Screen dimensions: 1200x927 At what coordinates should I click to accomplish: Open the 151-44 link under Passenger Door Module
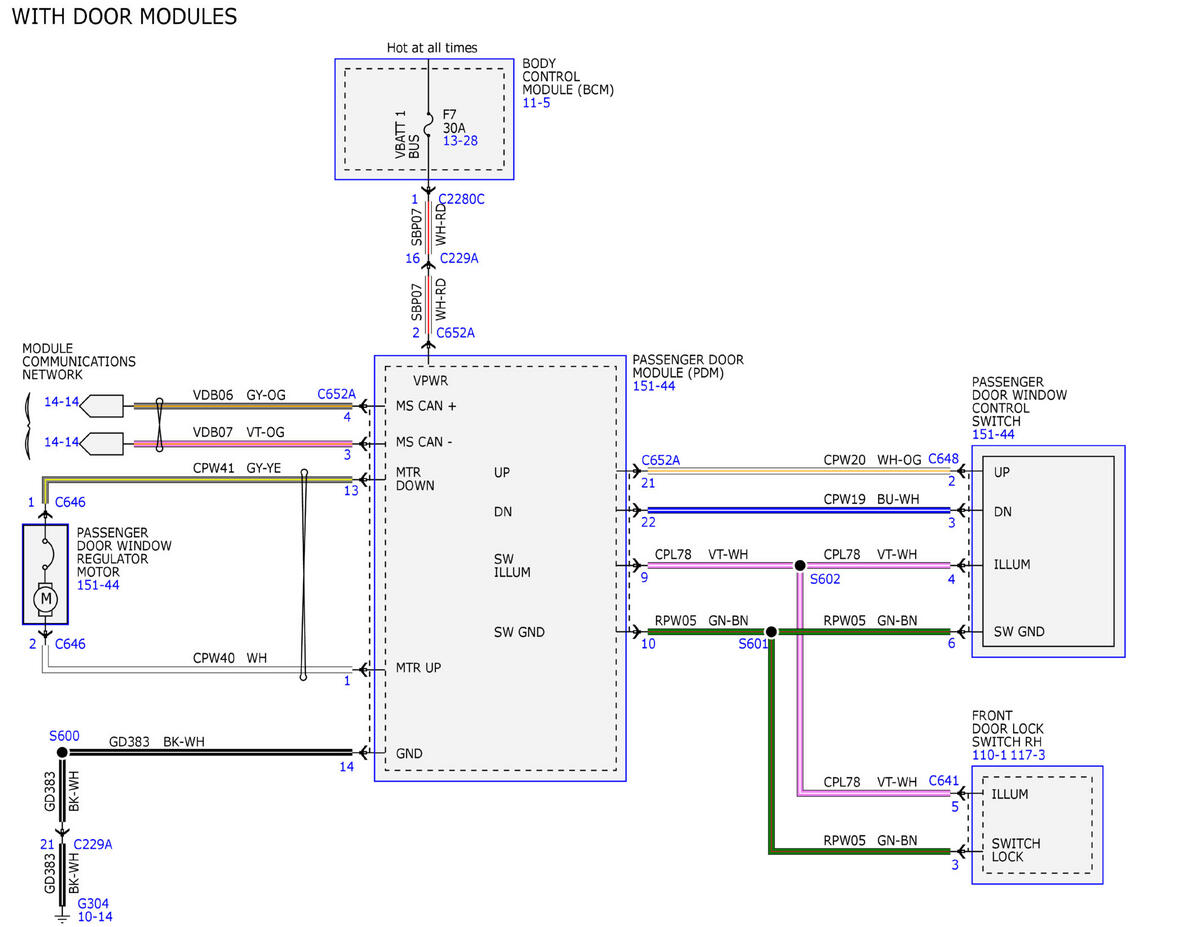click(x=653, y=386)
